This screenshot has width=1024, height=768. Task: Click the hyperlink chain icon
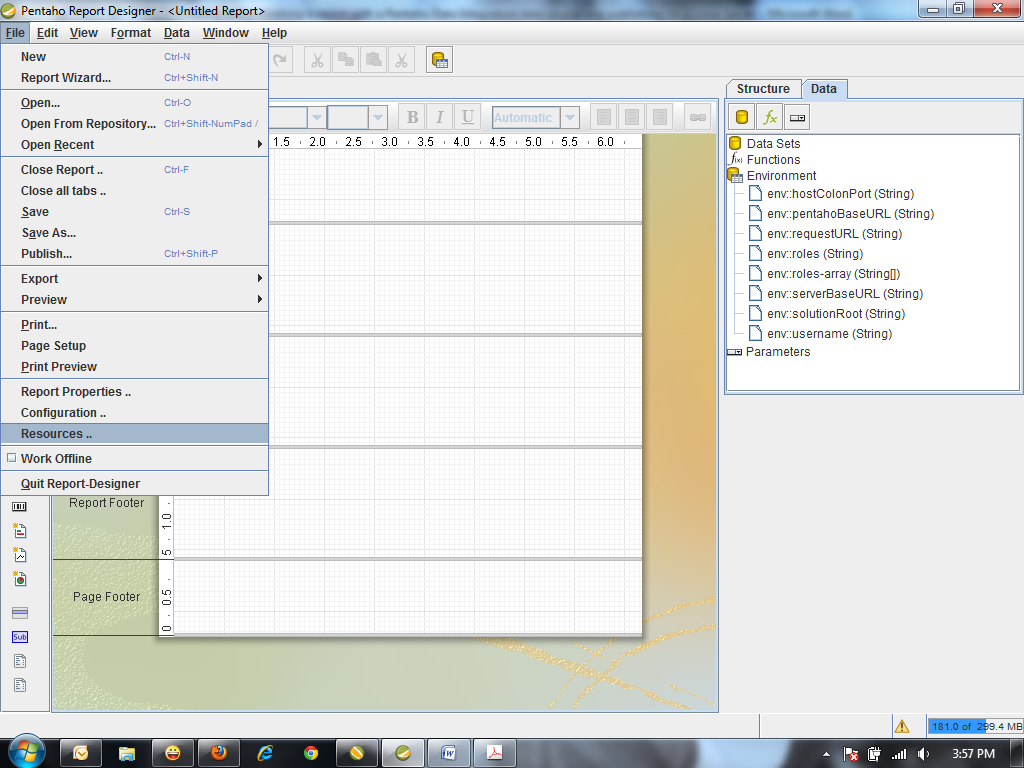tap(697, 118)
